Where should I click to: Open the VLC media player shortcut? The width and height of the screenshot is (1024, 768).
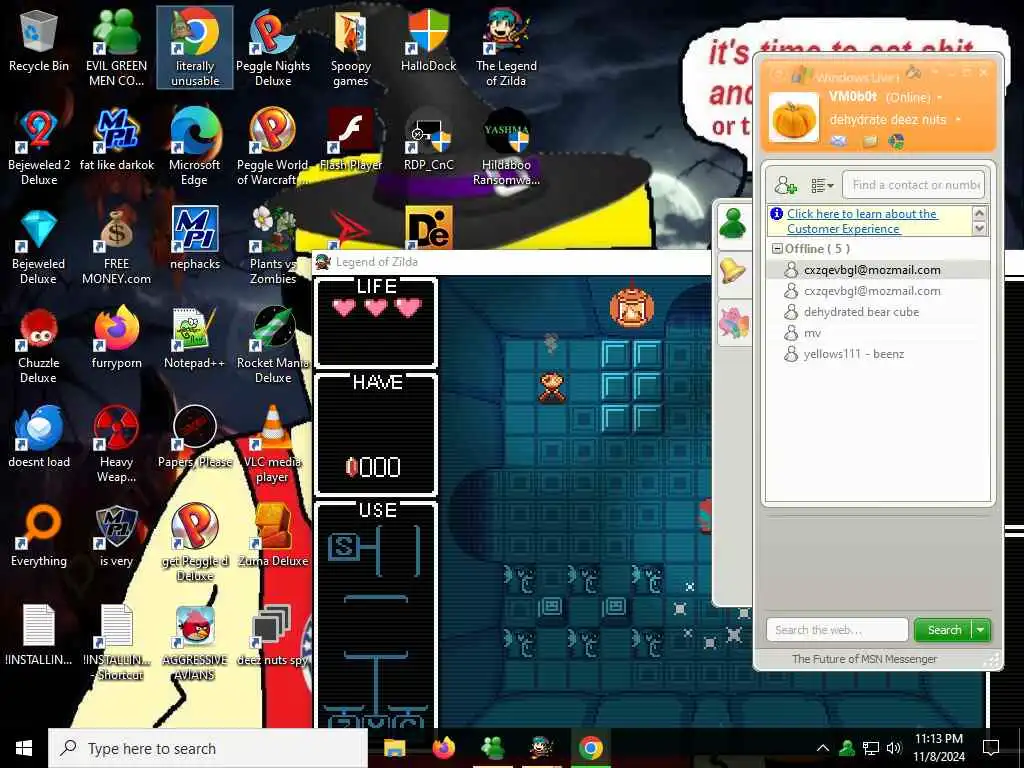tap(273, 444)
